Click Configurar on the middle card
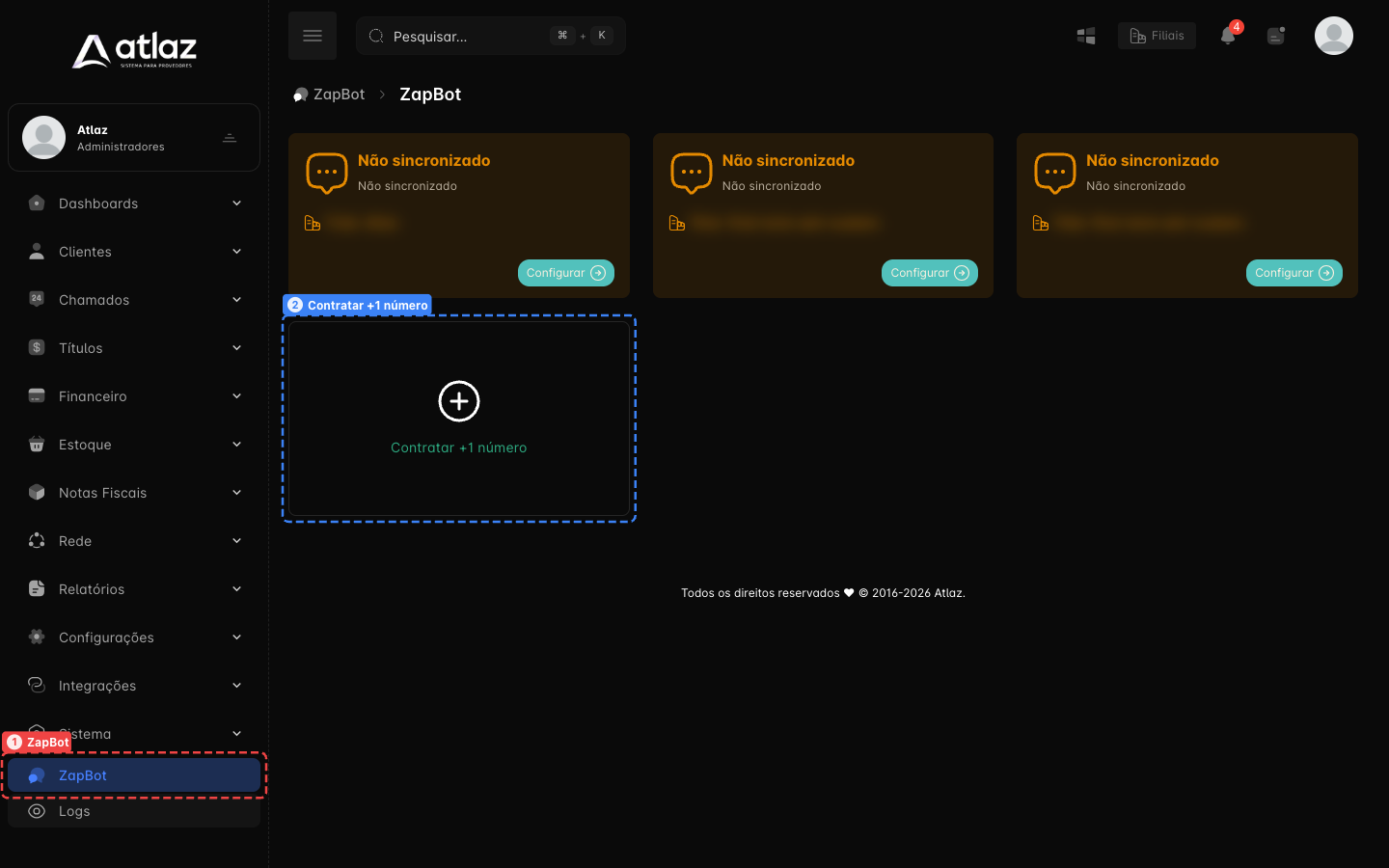Image resolution: width=1389 pixels, height=868 pixels. [930, 273]
